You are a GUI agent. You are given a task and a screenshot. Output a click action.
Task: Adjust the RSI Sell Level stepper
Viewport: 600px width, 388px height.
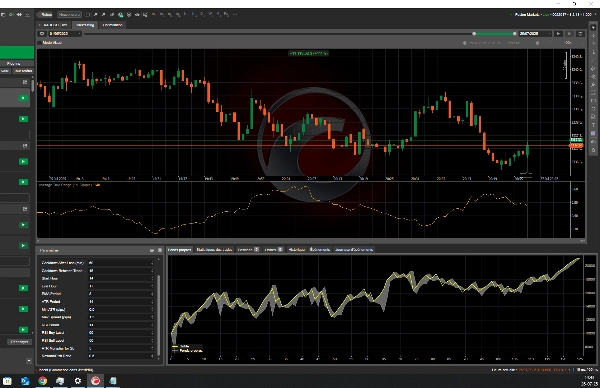tap(152, 340)
